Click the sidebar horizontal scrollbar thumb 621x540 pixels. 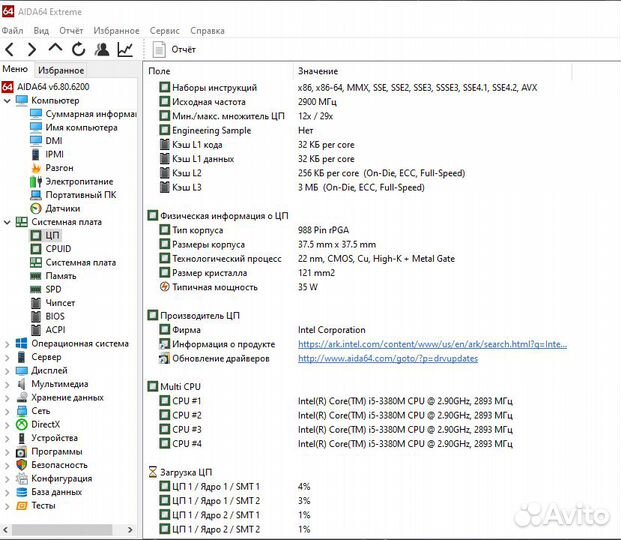[62, 530]
